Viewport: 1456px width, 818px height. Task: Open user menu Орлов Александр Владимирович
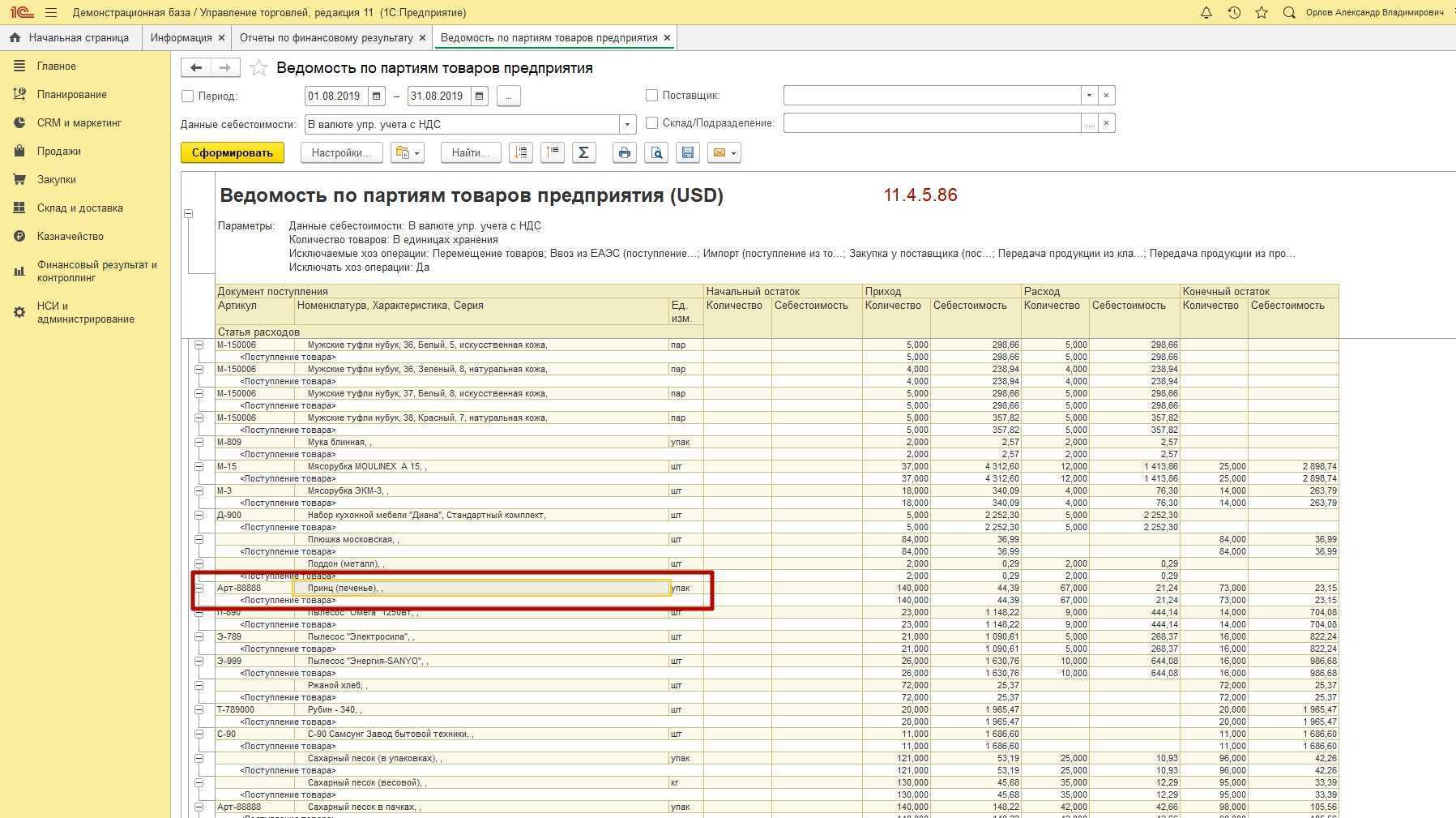tap(1375, 13)
